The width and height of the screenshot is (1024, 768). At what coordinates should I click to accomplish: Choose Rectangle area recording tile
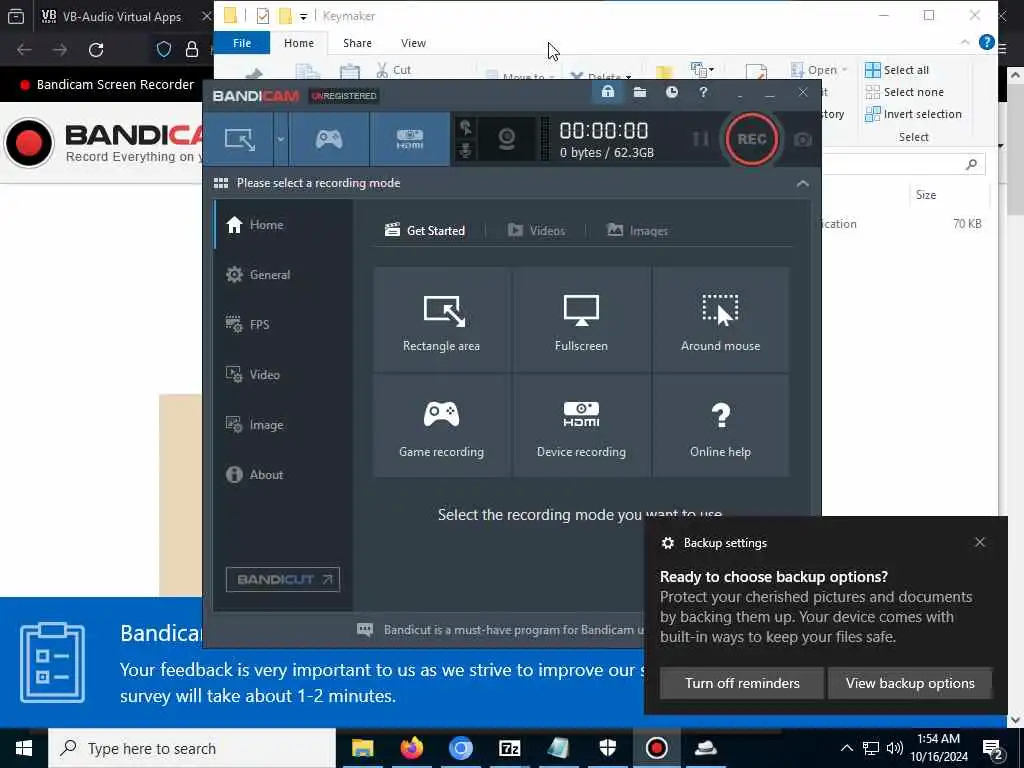[441, 319]
